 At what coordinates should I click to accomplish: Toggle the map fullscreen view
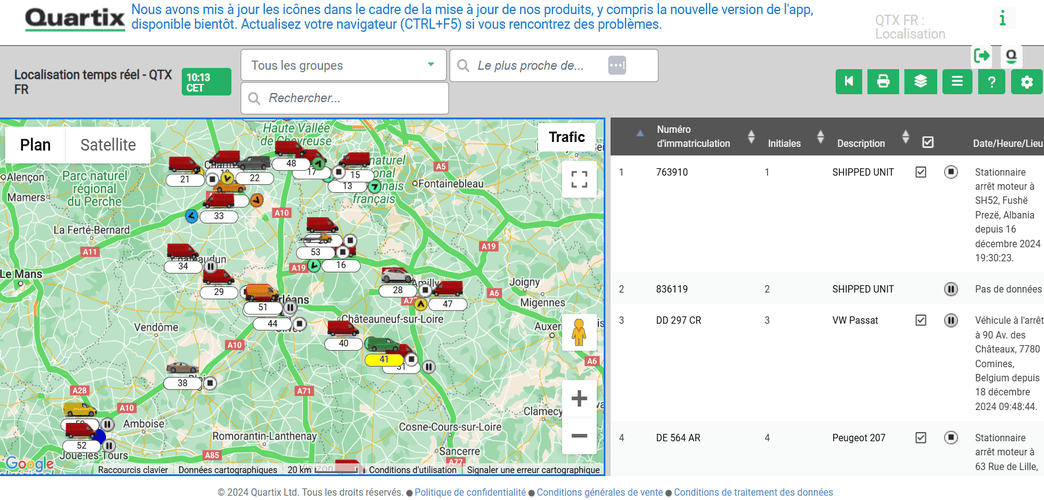click(578, 179)
